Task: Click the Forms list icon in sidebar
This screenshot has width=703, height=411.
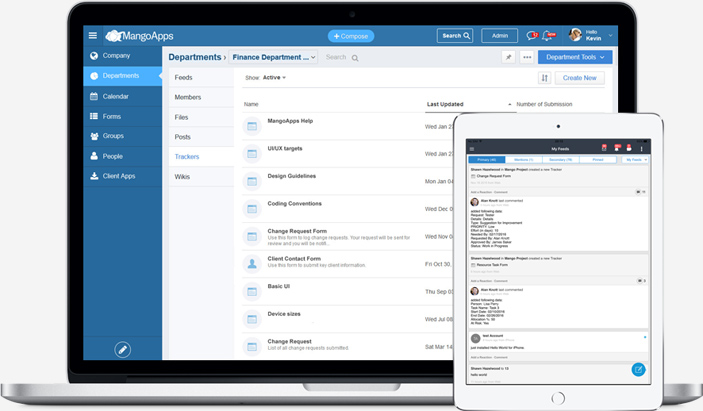Action: (x=94, y=116)
